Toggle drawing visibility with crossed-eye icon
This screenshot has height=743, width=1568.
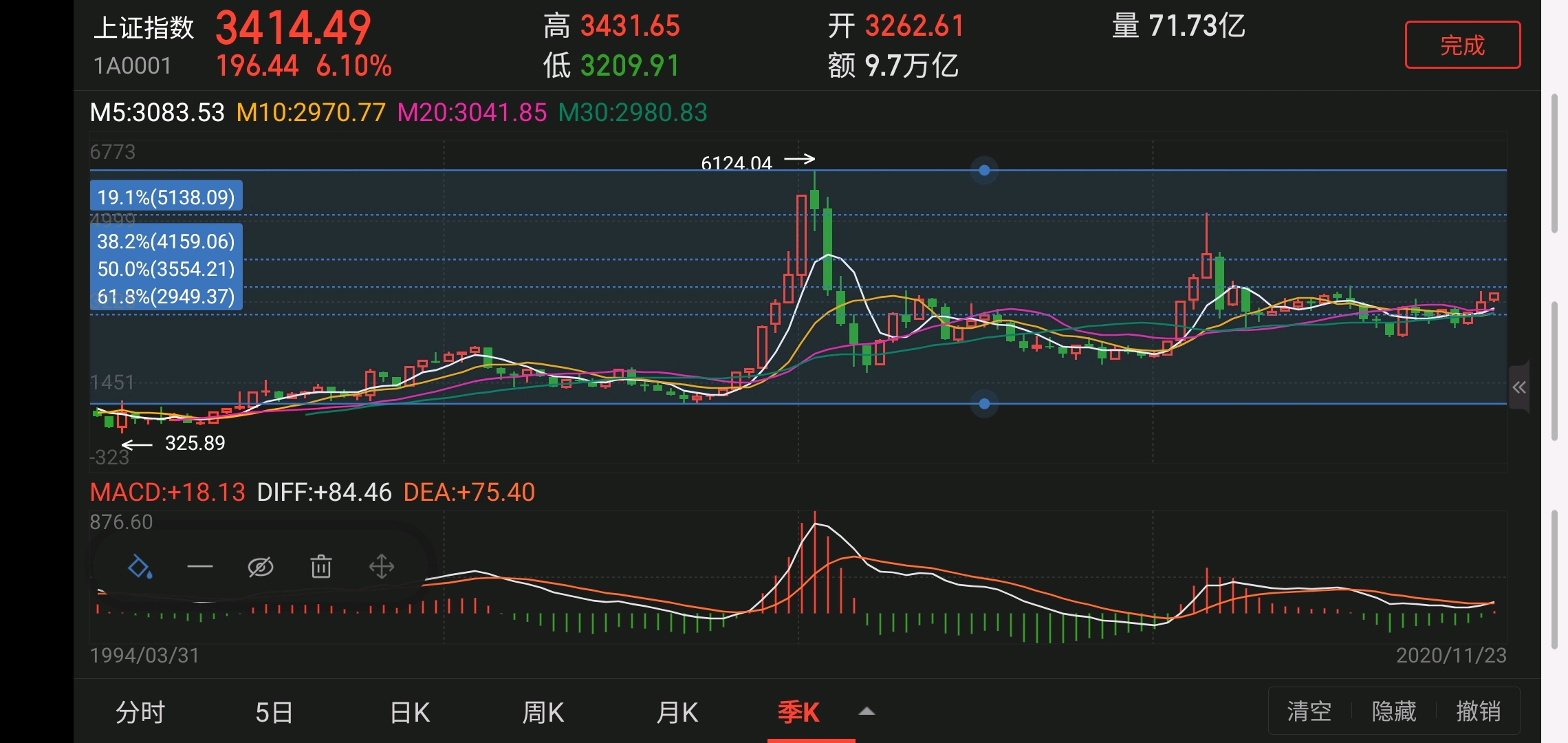click(261, 567)
